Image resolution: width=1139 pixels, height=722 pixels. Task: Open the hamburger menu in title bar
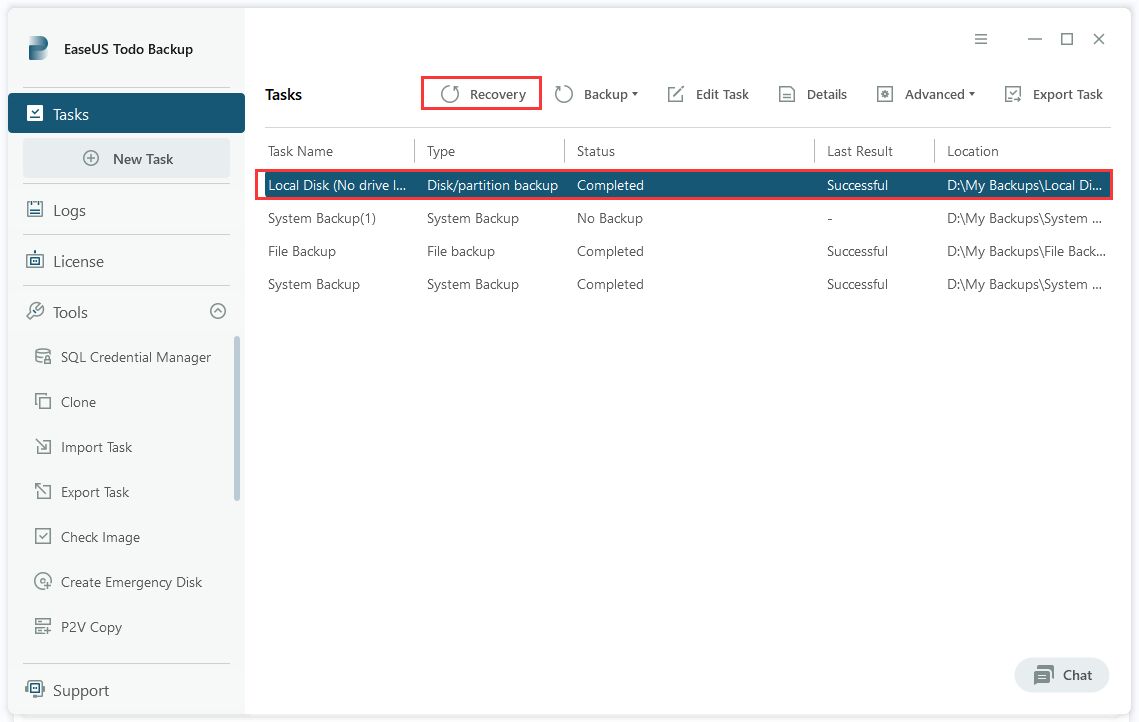[x=981, y=39]
